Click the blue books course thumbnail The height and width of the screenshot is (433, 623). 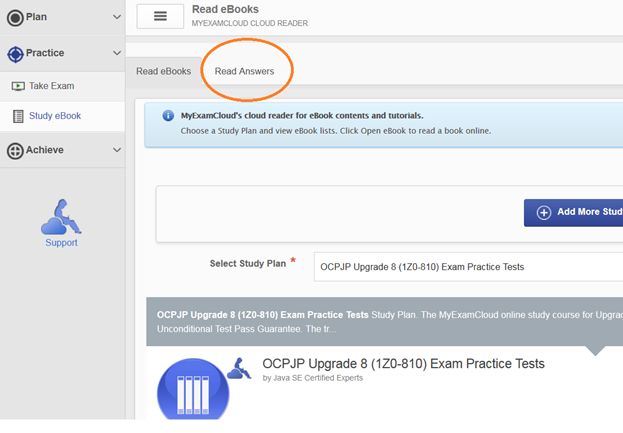click(193, 389)
